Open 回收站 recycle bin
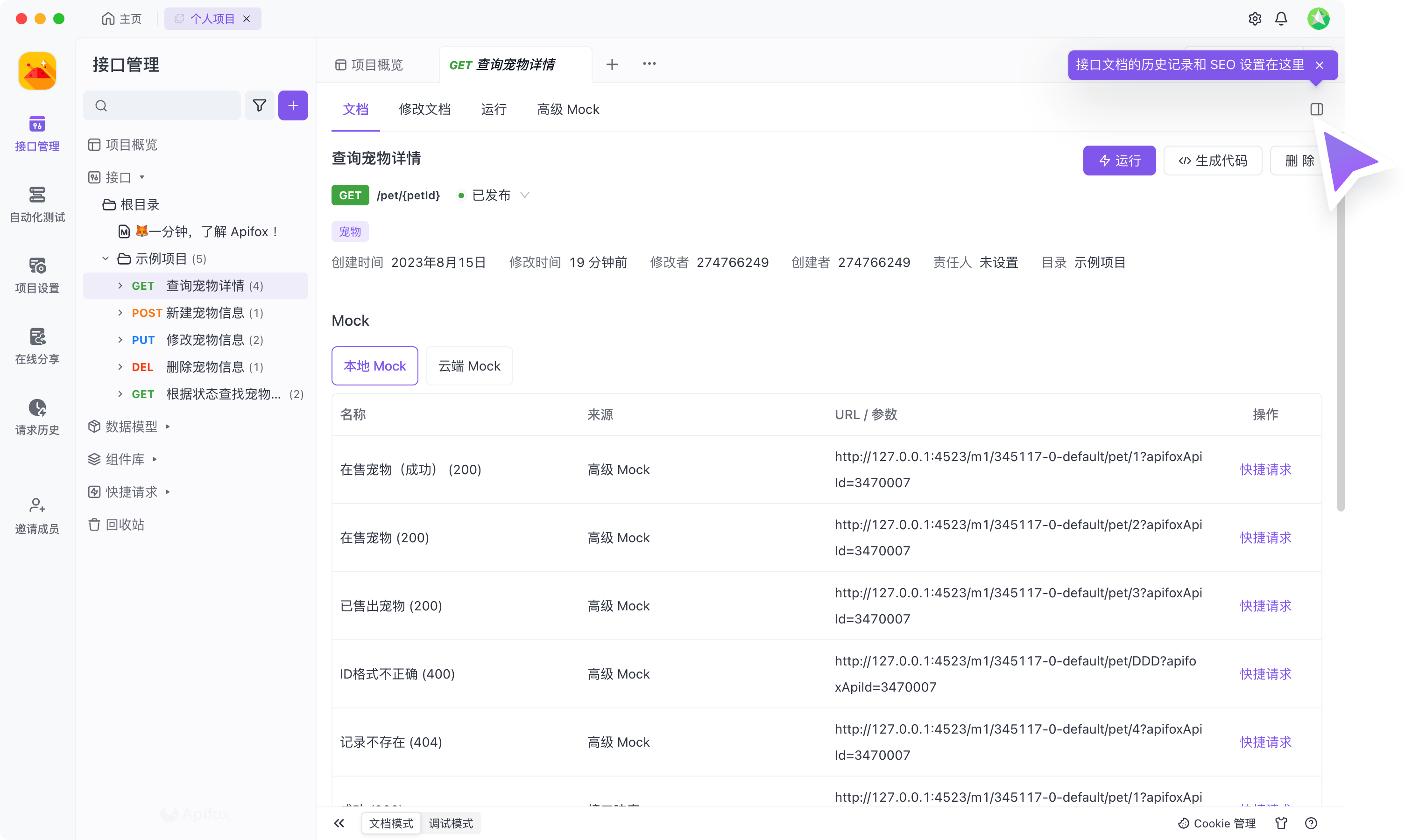 pos(117,524)
